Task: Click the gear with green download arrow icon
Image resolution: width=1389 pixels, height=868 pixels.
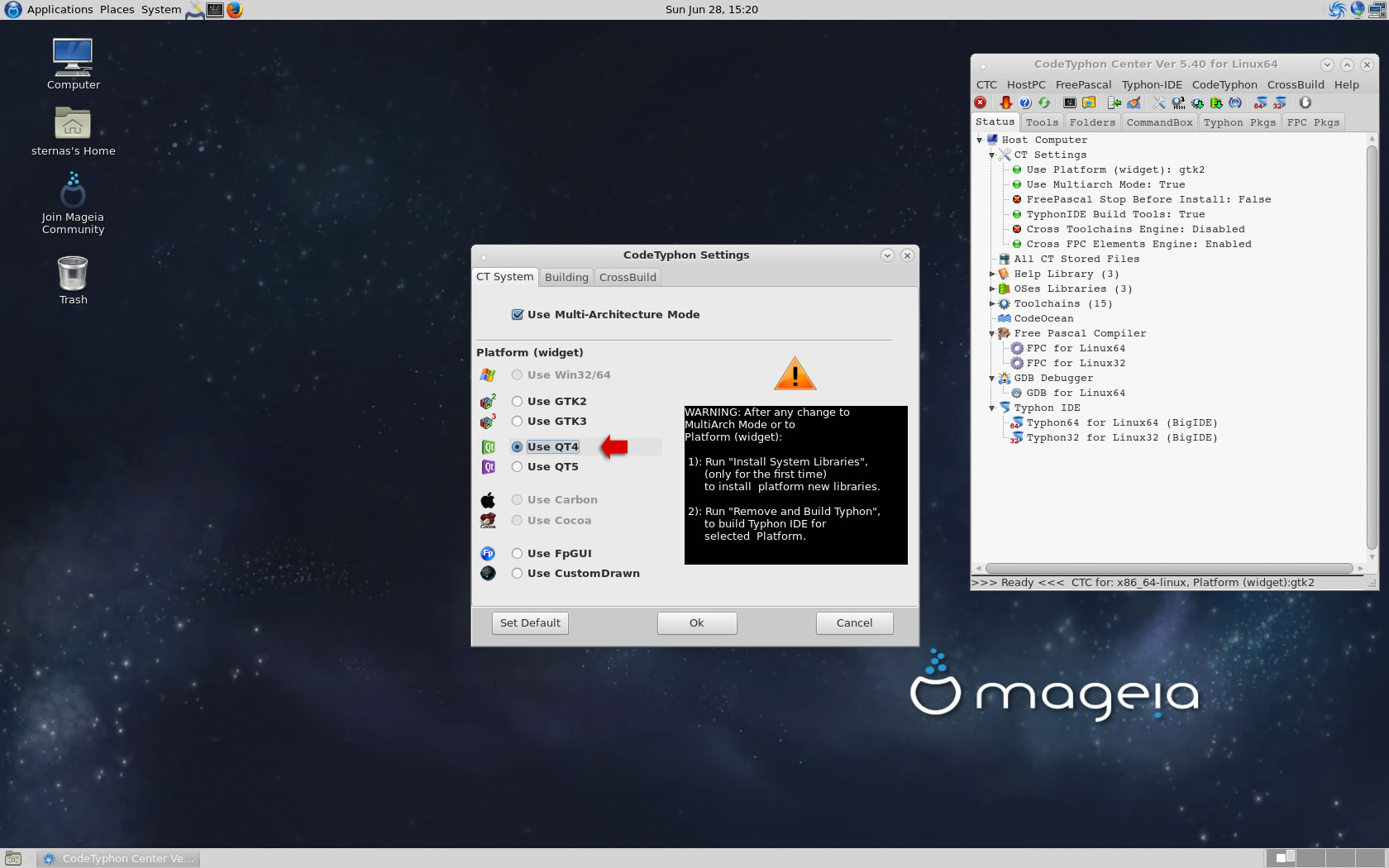Action: (x=1197, y=103)
